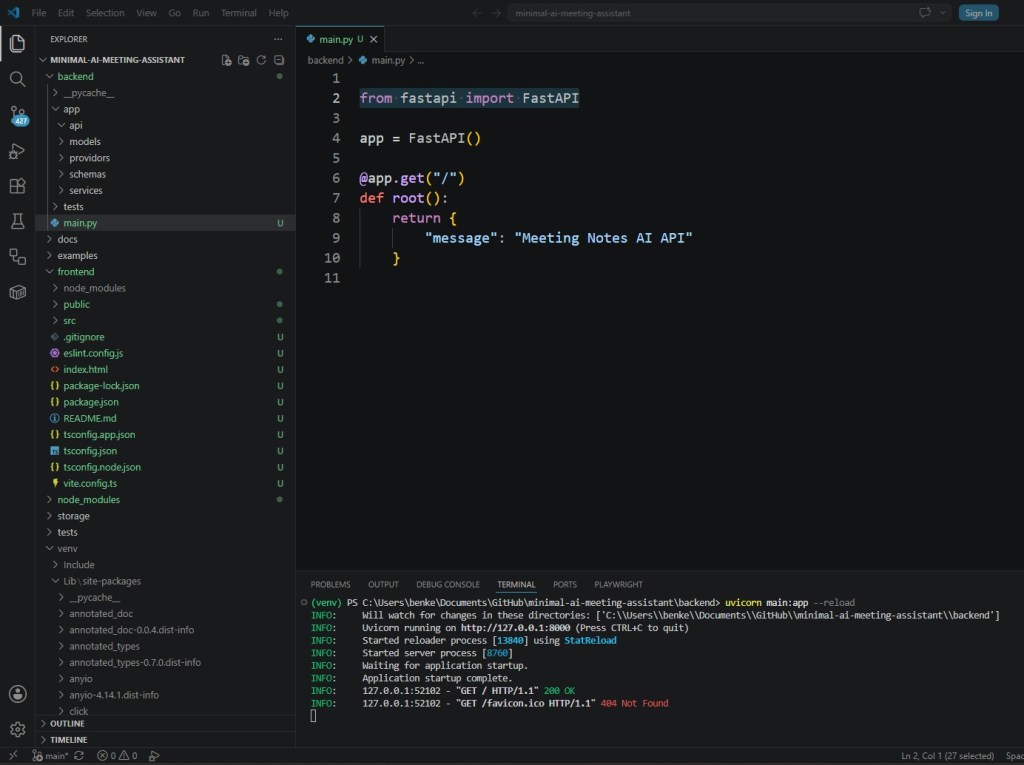1024x765 pixels.
Task: Open dropdown arrow next to chat icon
Action: pos(943,13)
